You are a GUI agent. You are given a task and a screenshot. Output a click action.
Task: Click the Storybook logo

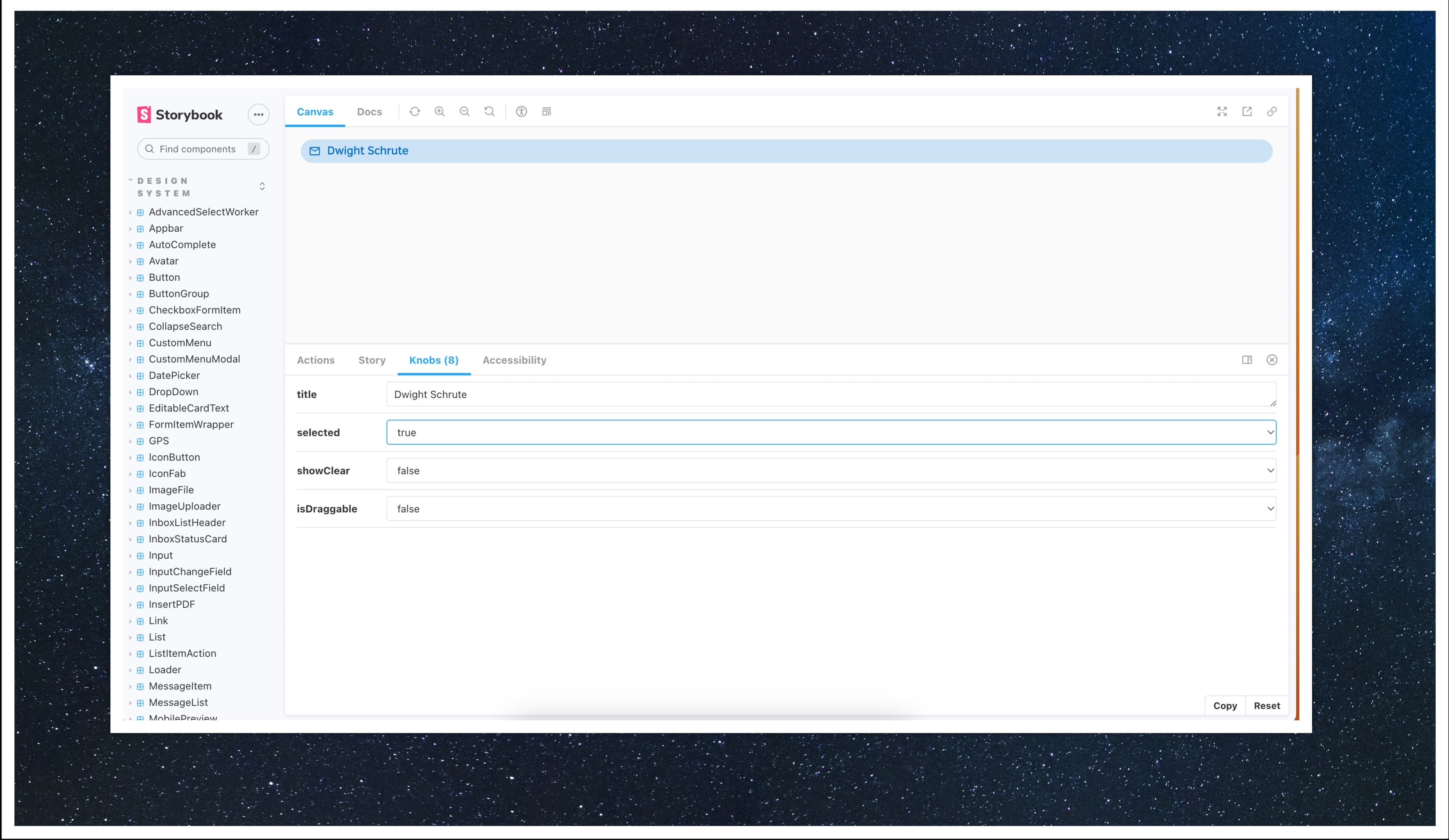click(179, 114)
